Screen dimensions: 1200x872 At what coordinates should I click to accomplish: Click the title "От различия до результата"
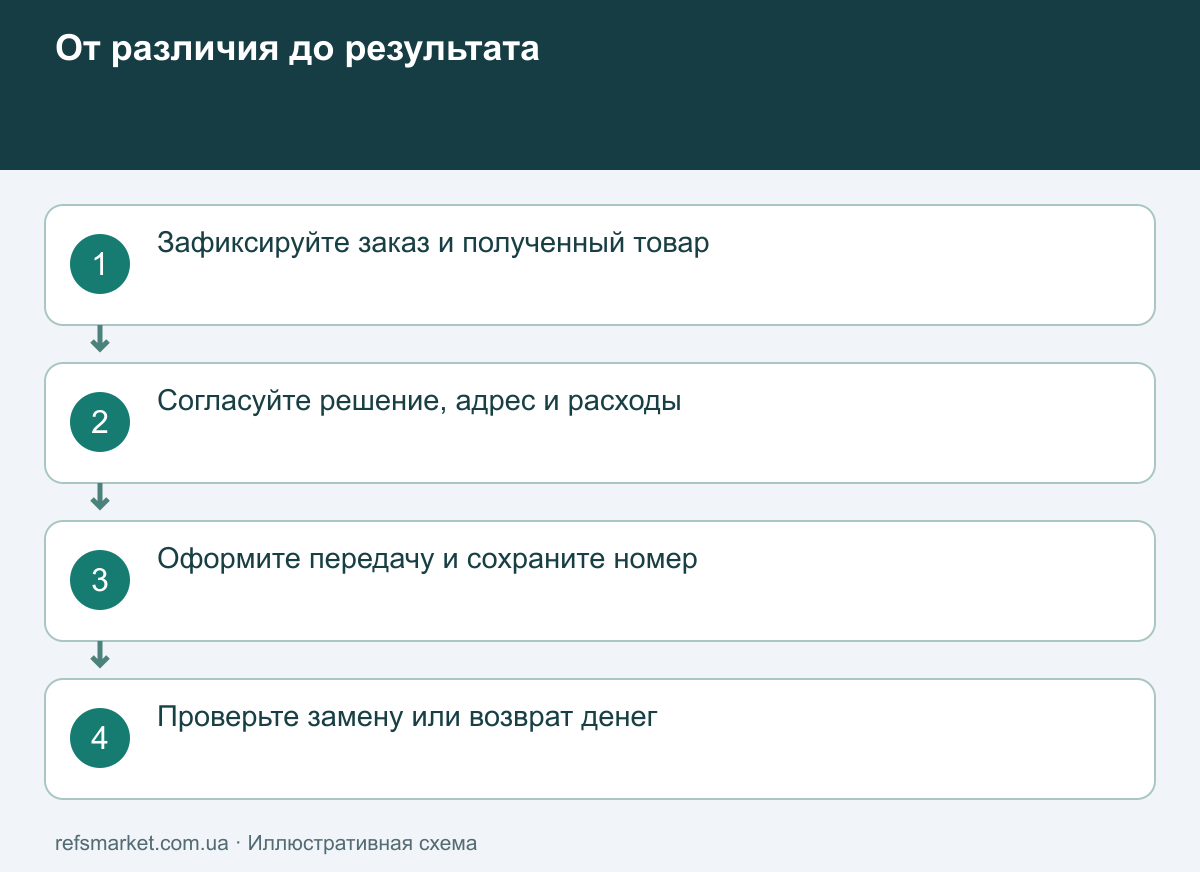297,49
